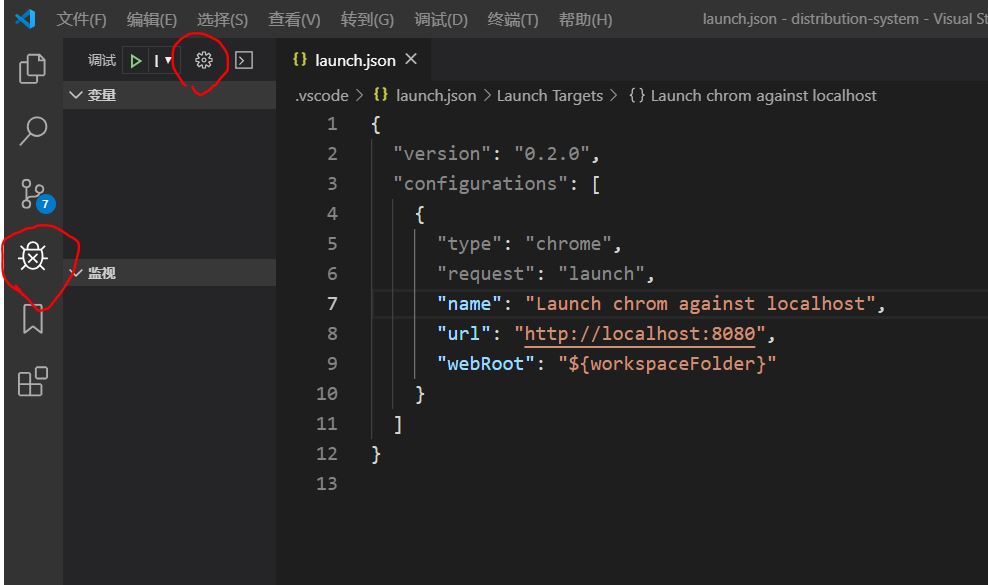This screenshot has width=988, height=585.
Task: Click line number 7 in gutter
Action: (332, 304)
